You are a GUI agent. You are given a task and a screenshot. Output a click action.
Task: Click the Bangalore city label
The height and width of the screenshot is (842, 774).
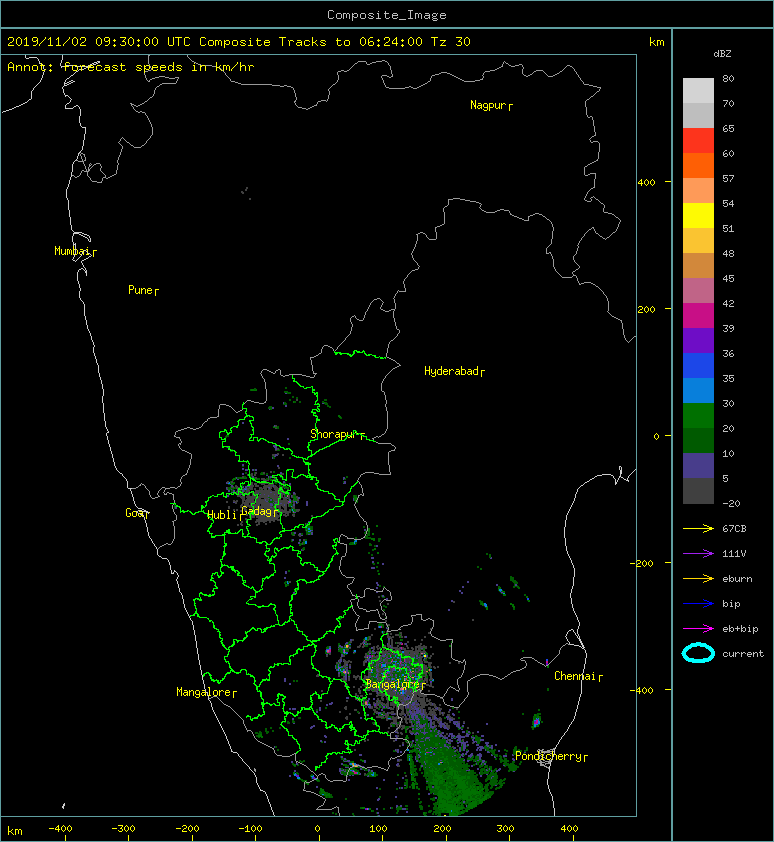coord(392,684)
